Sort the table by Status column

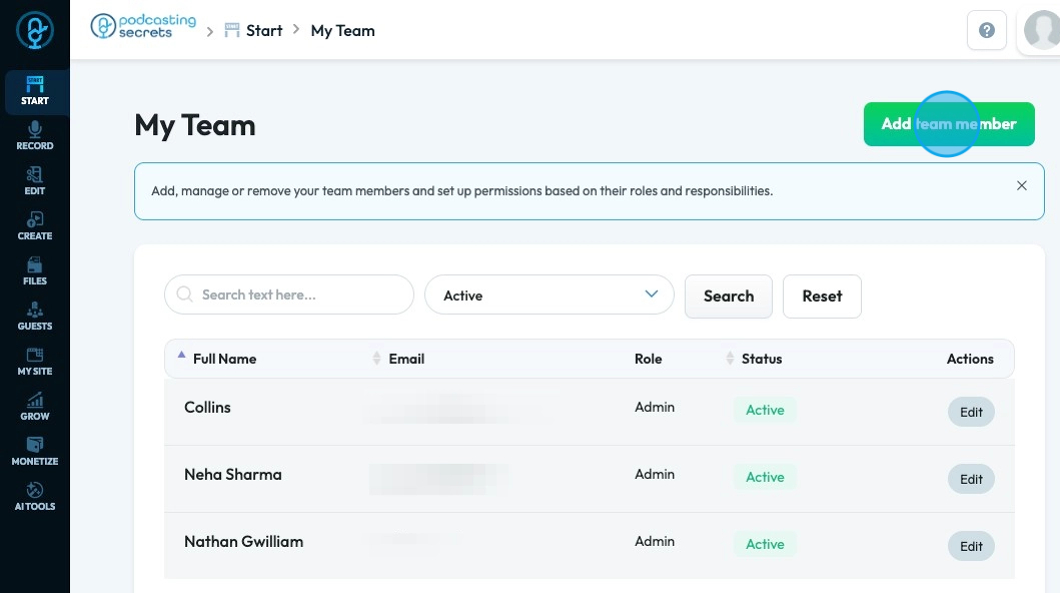point(761,359)
